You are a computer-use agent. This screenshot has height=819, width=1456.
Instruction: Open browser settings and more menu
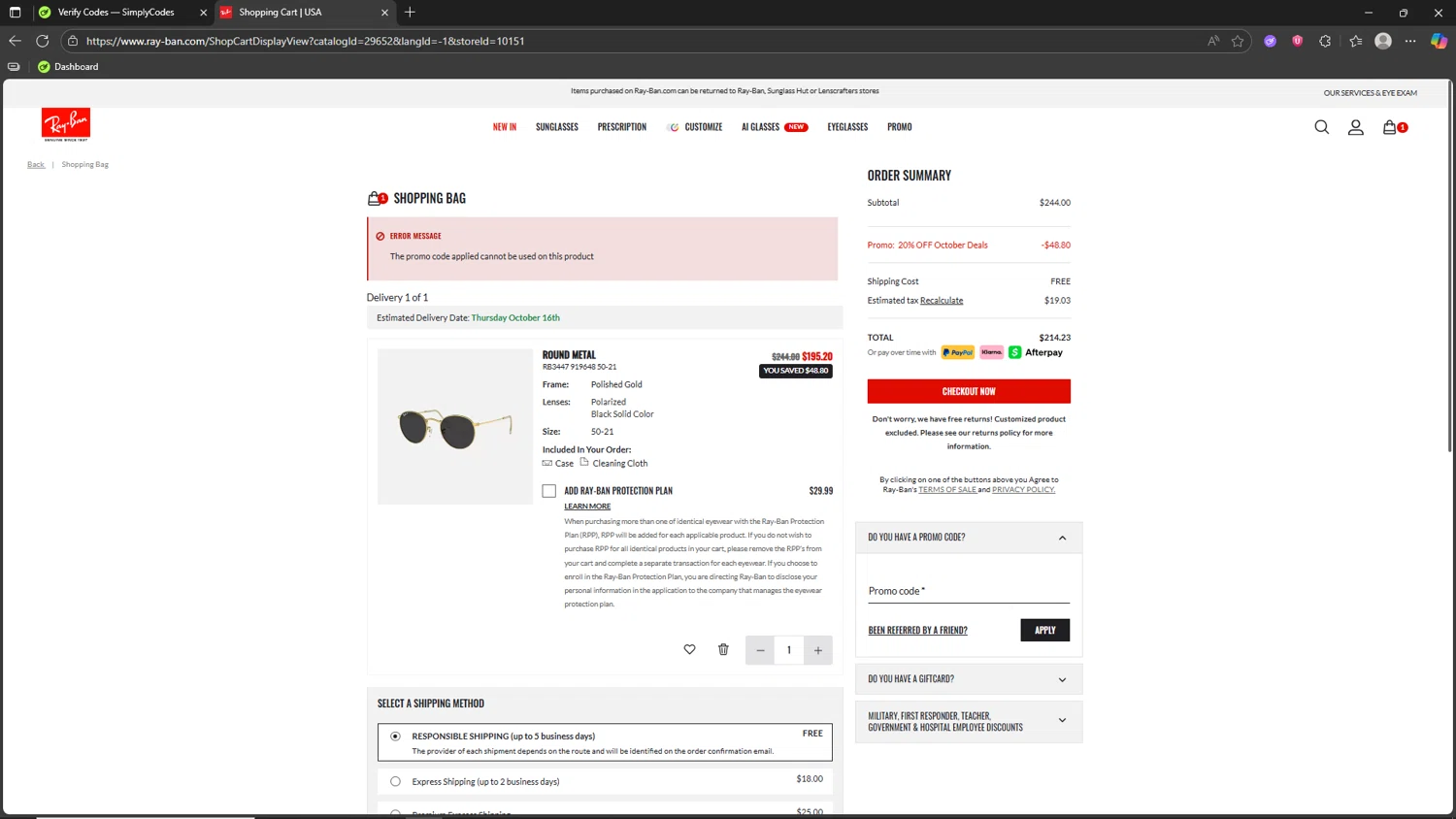click(x=1410, y=41)
